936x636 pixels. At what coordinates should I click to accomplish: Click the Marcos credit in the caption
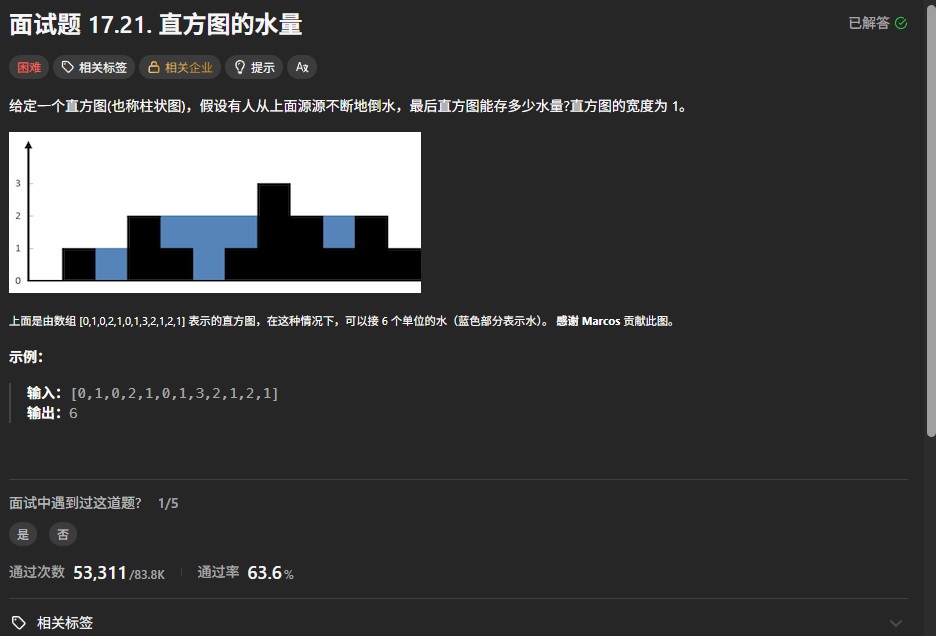[x=601, y=321]
